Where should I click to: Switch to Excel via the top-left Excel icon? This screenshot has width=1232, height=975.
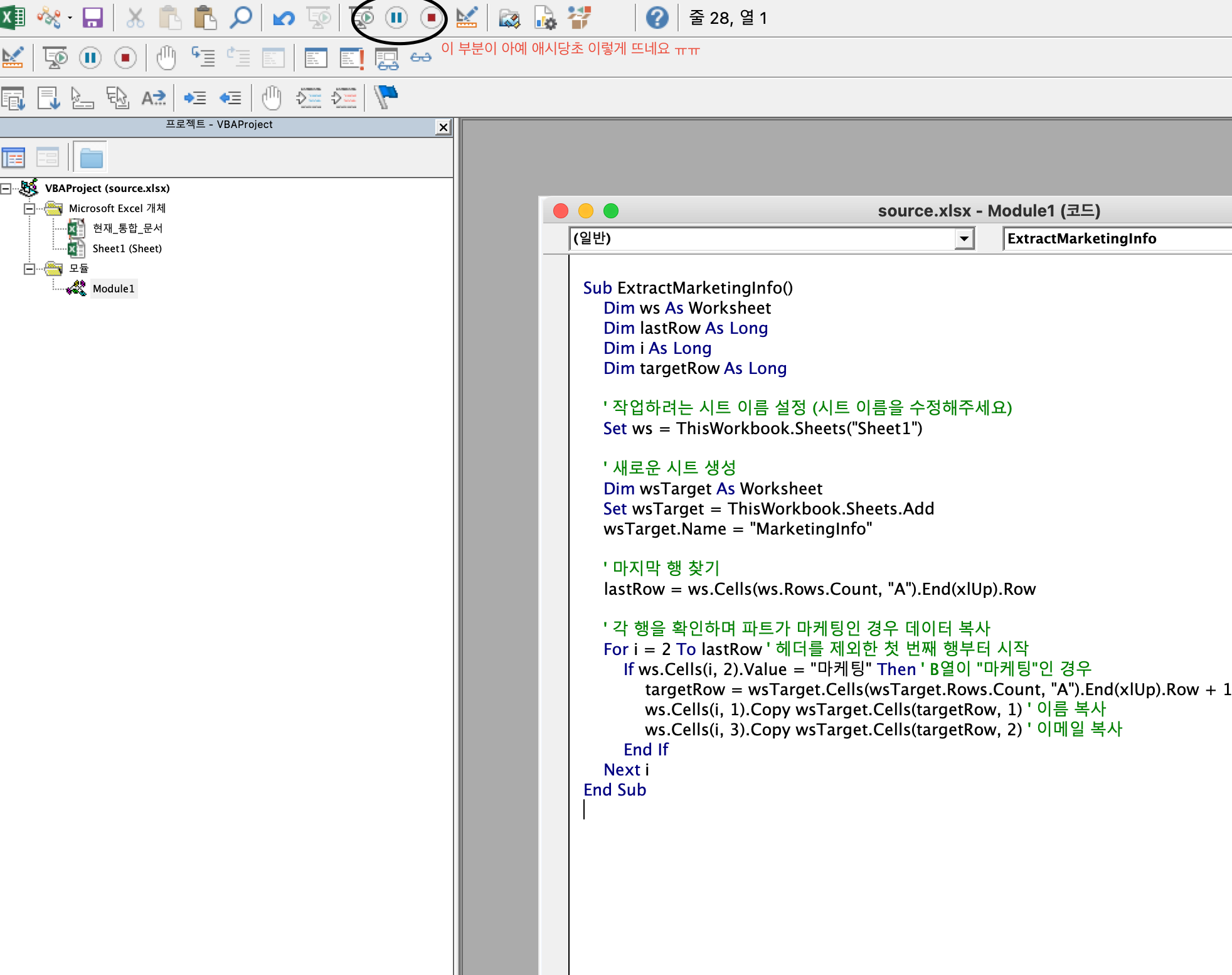(x=12, y=18)
